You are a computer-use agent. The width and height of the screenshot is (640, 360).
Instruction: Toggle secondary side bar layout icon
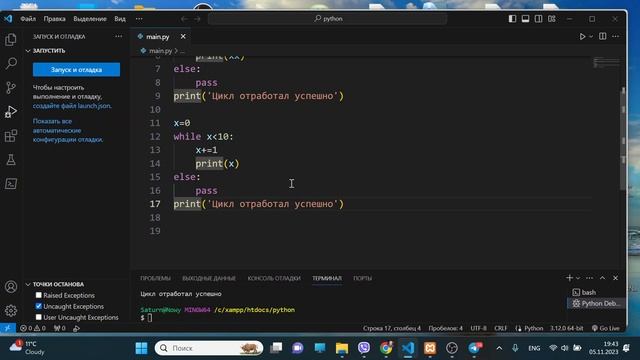click(x=538, y=19)
